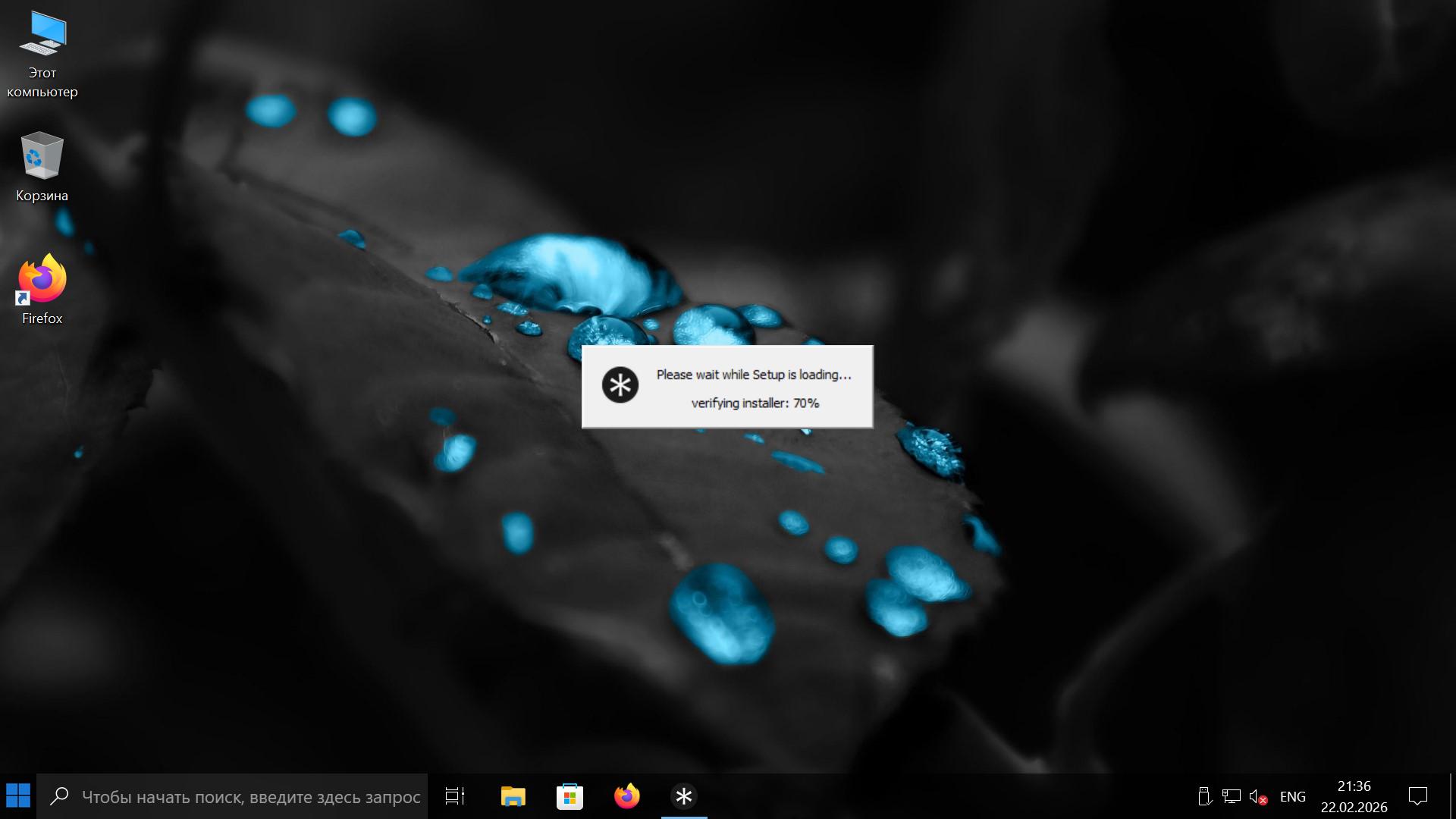Switch to the asterisk setup app on the taskbar
1456x819 pixels.
pyautogui.click(x=683, y=796)
